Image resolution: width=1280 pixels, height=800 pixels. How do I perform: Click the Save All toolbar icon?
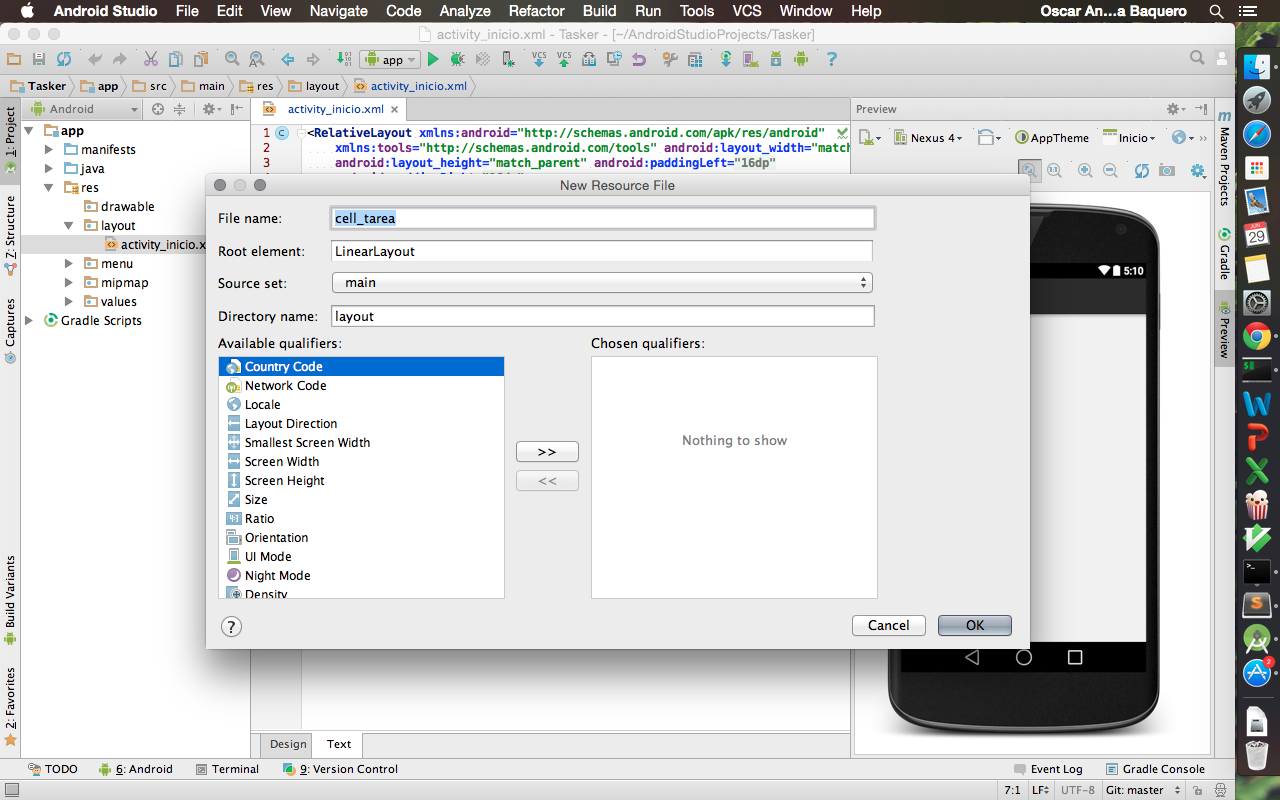tap(38, 60)
